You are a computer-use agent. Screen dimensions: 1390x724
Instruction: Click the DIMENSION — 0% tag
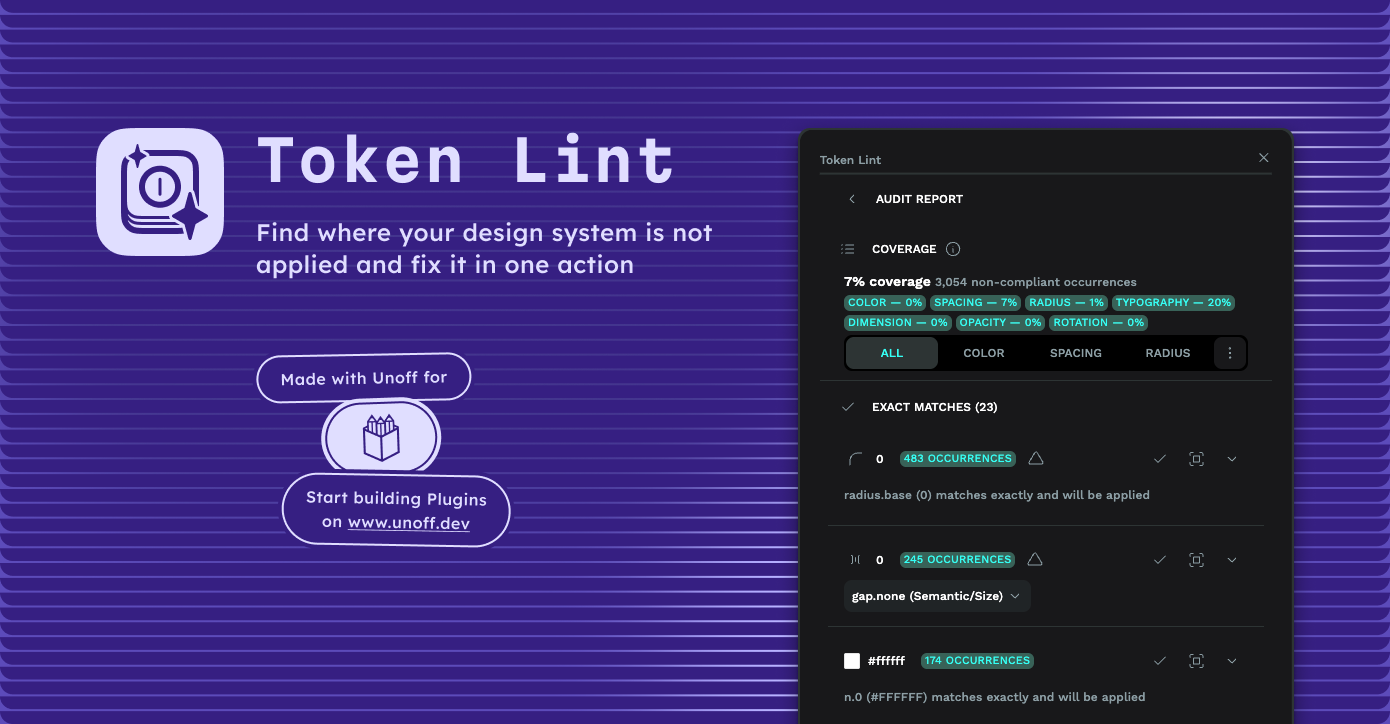click(898, 323)
